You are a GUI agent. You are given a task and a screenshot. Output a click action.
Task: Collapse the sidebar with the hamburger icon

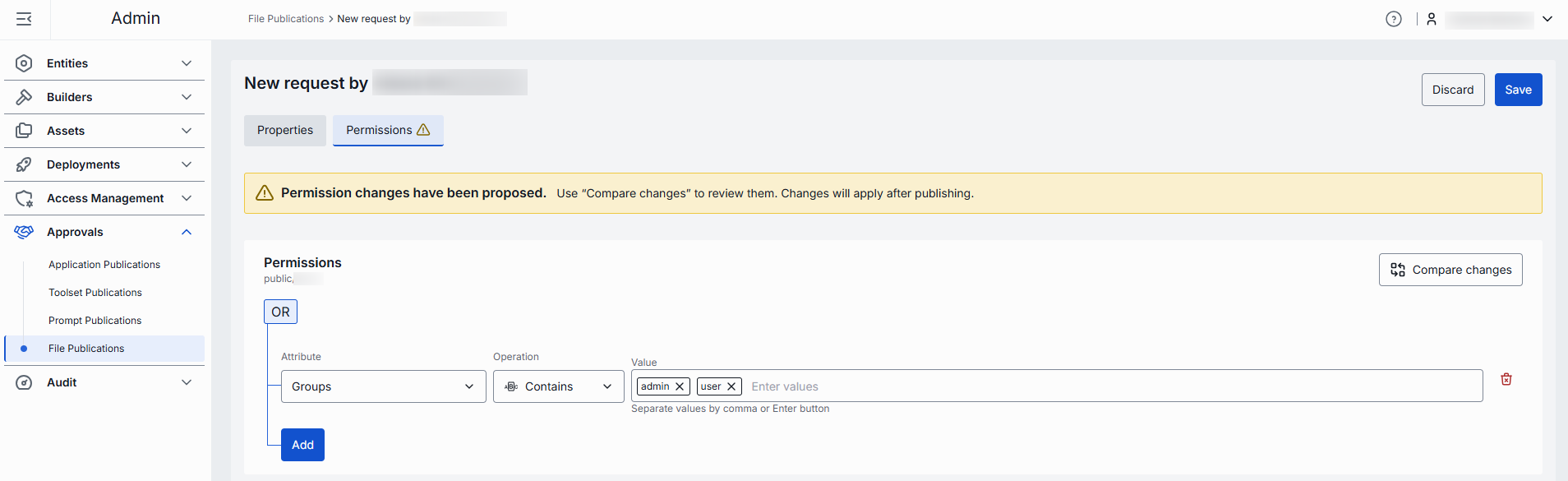[x=24, y=19]
